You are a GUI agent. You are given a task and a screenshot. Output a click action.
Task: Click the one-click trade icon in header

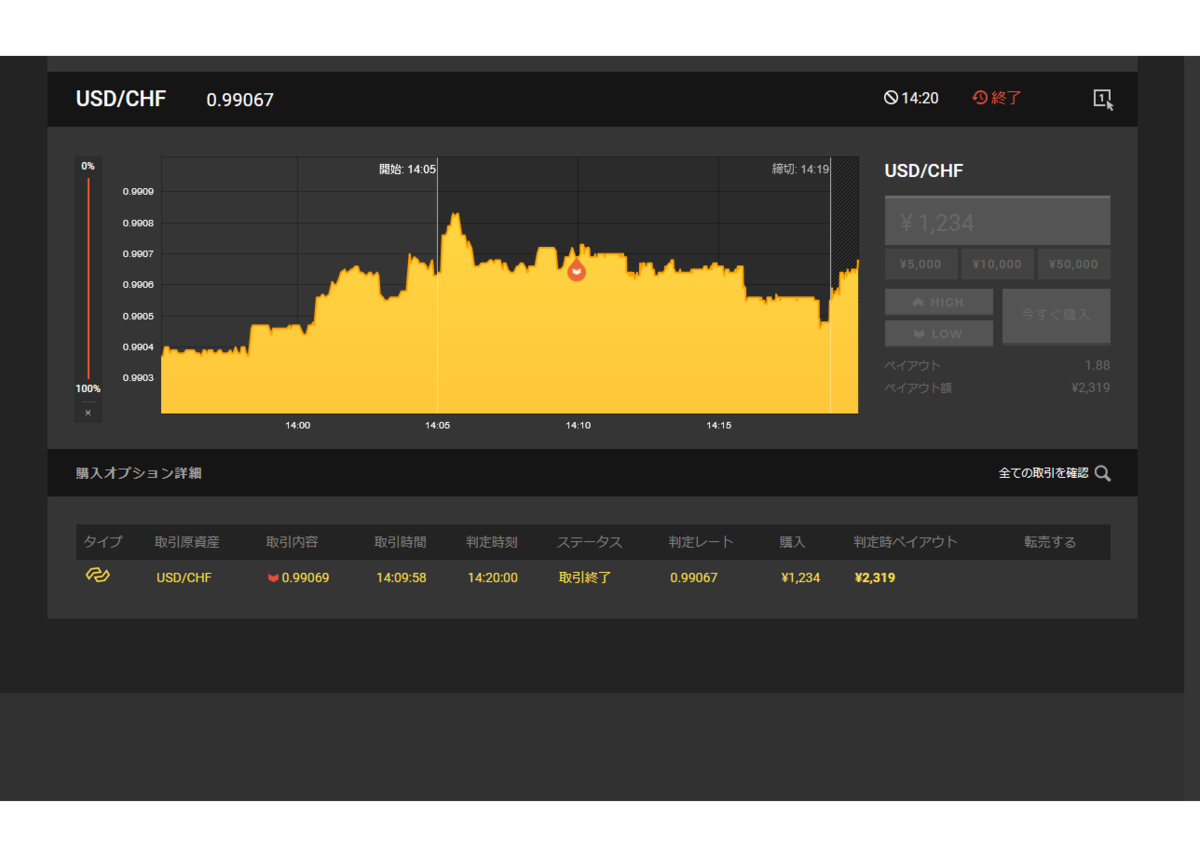pyautogui.click(x=1102, y=99)
